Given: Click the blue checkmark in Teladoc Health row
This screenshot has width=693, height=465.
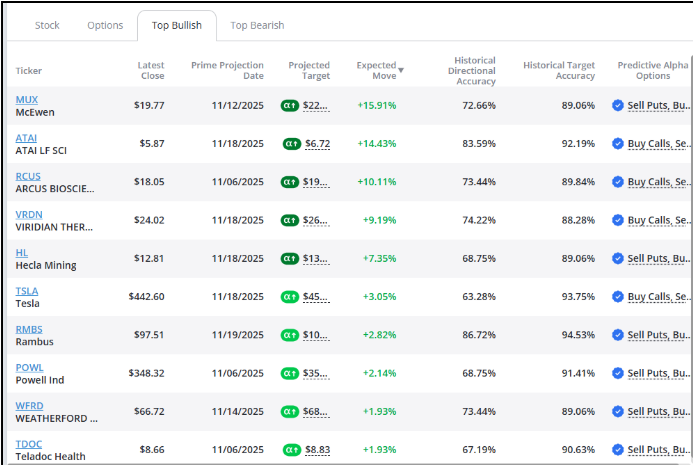Looking at the screenshot, I should (618, 450).
